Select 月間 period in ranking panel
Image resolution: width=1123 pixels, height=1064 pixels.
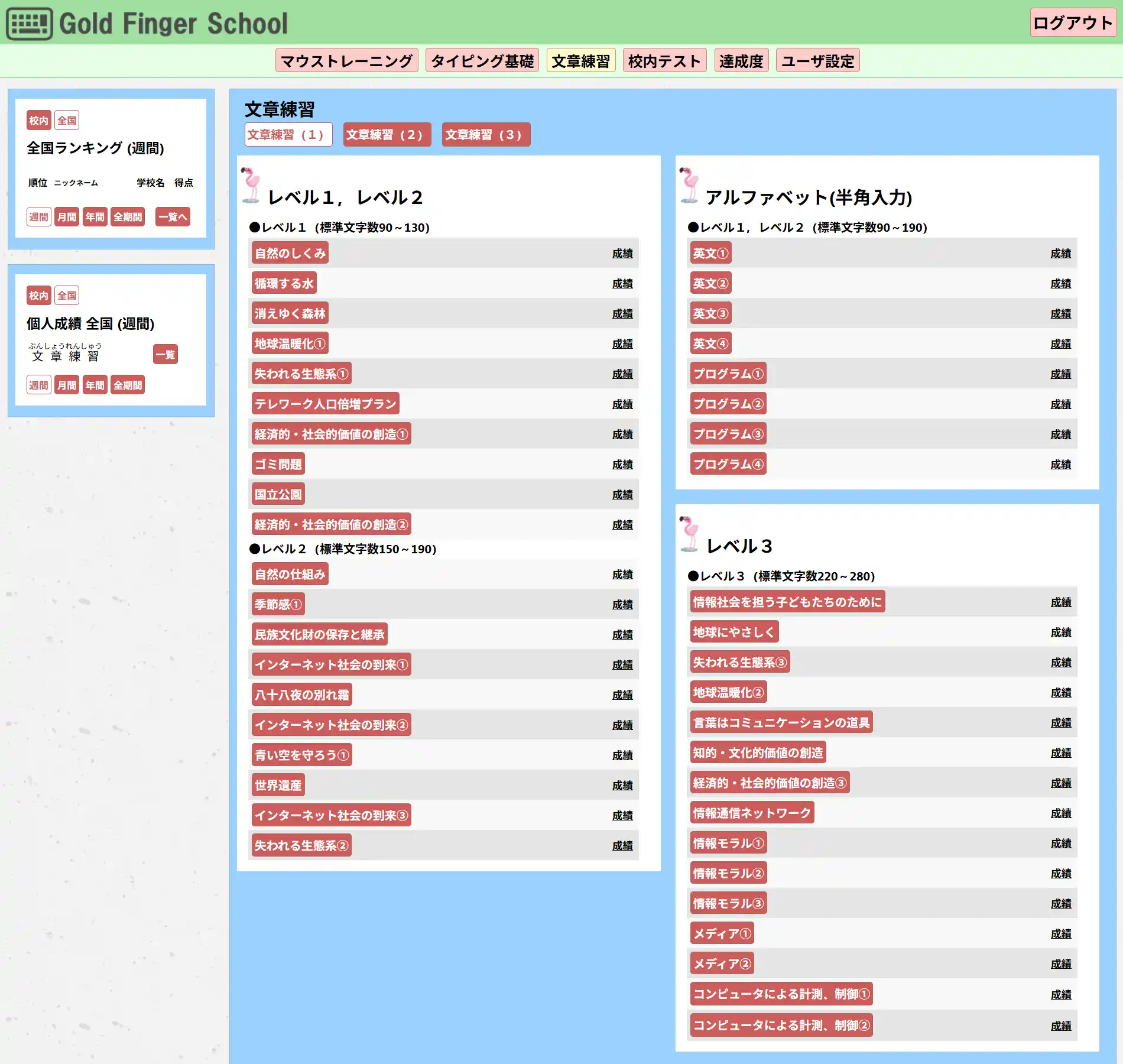pyautogui.click(x=67, y=217)
